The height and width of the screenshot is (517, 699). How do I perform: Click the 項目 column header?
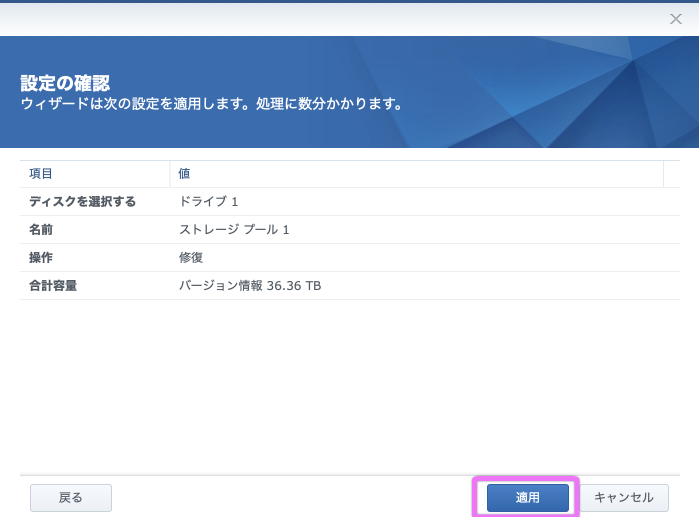click(x=42, y=174)
